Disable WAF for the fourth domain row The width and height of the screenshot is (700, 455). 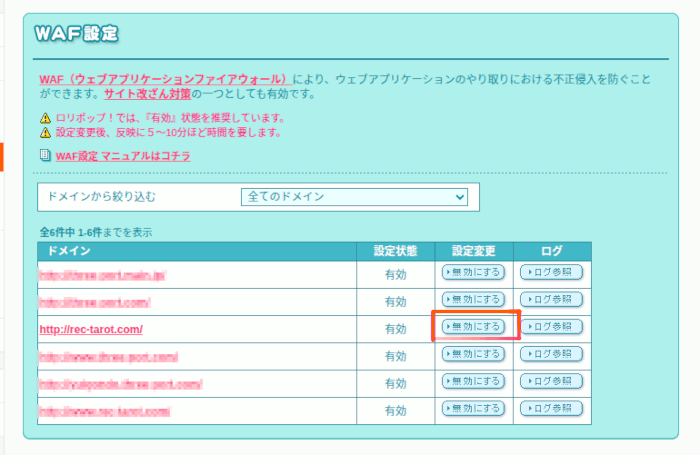pyautogui.click(x=474, y=354)
